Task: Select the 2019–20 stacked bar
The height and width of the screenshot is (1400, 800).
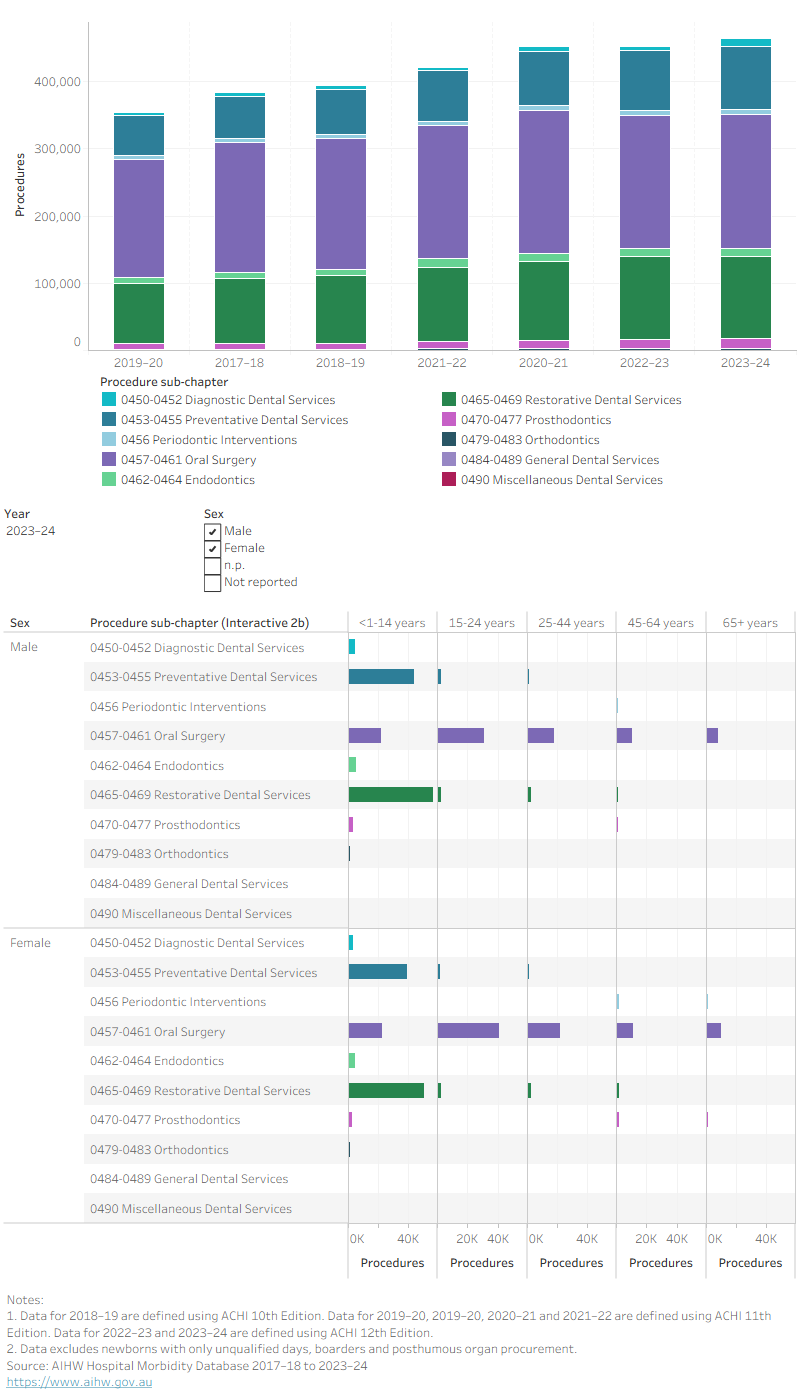Action: (x=139, y=231)
